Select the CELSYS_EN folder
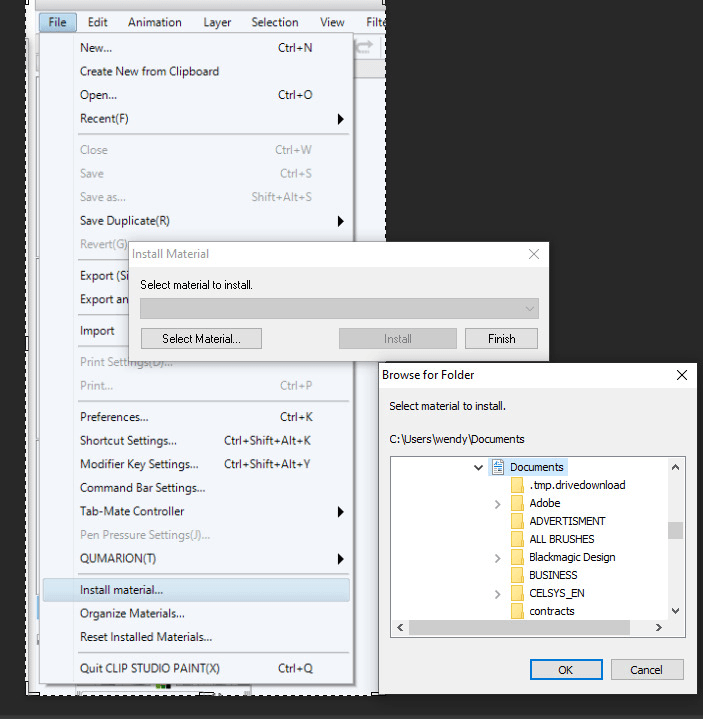703x719 pixels. (557, 593)
